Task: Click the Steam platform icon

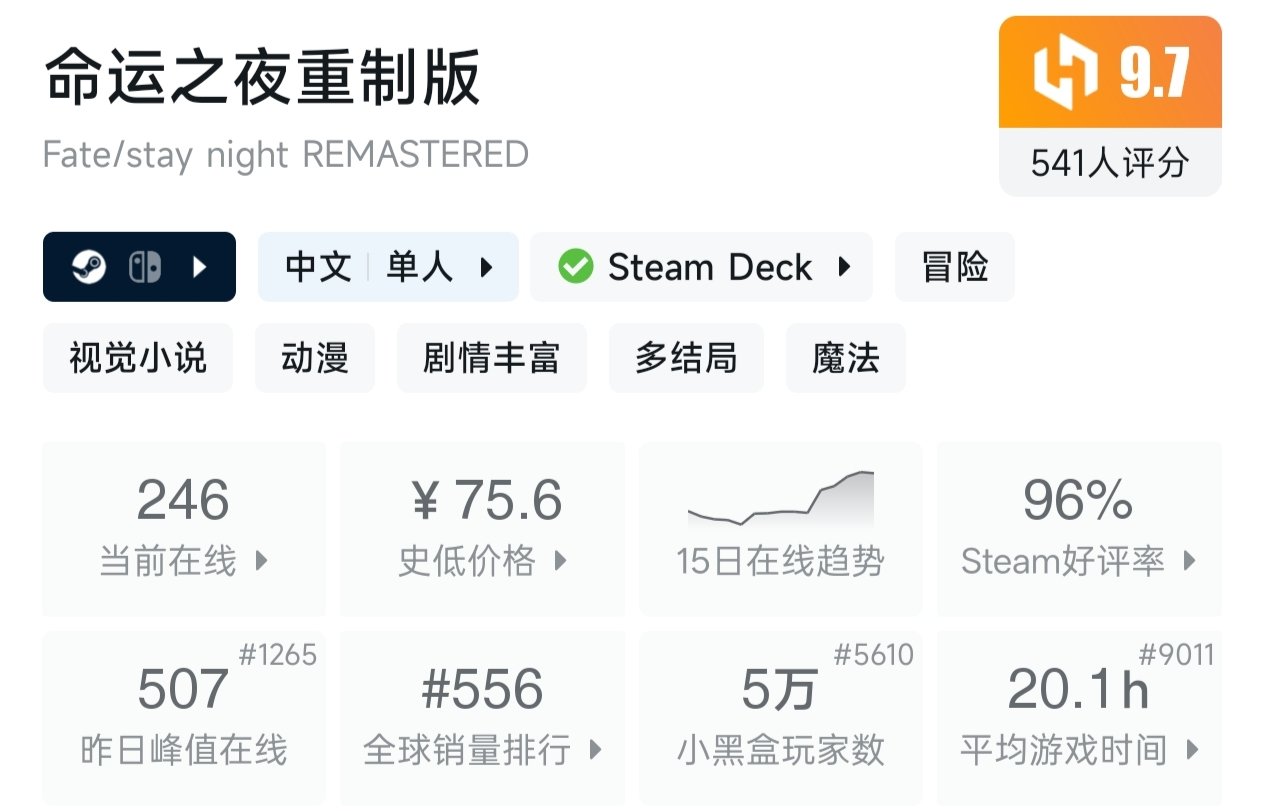Action: (x=90, y=267)
